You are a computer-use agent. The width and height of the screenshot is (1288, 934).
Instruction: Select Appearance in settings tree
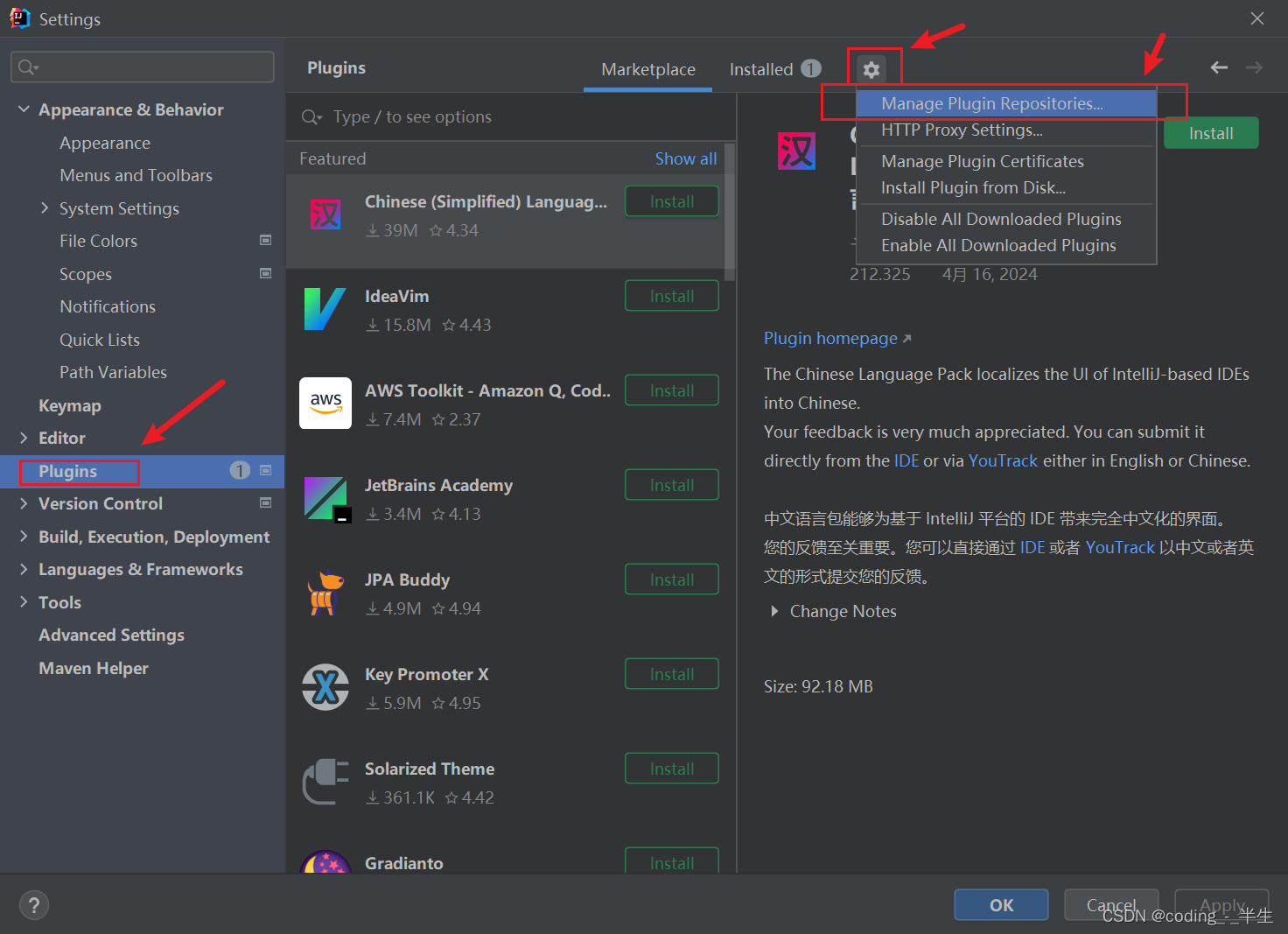(x=105, y=143)
